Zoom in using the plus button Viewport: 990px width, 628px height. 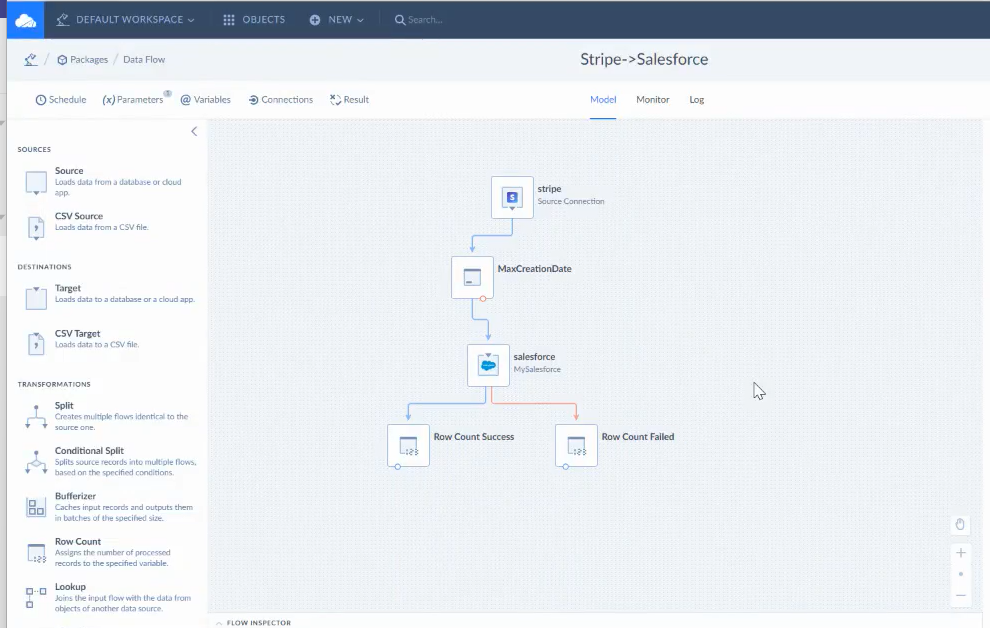tap(960, 553)
